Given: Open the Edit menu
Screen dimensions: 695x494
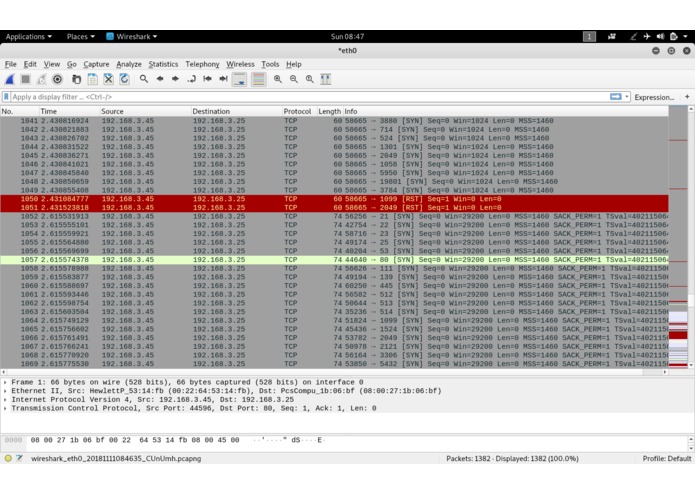Looking at the screenshot, I should pos(30,64).
